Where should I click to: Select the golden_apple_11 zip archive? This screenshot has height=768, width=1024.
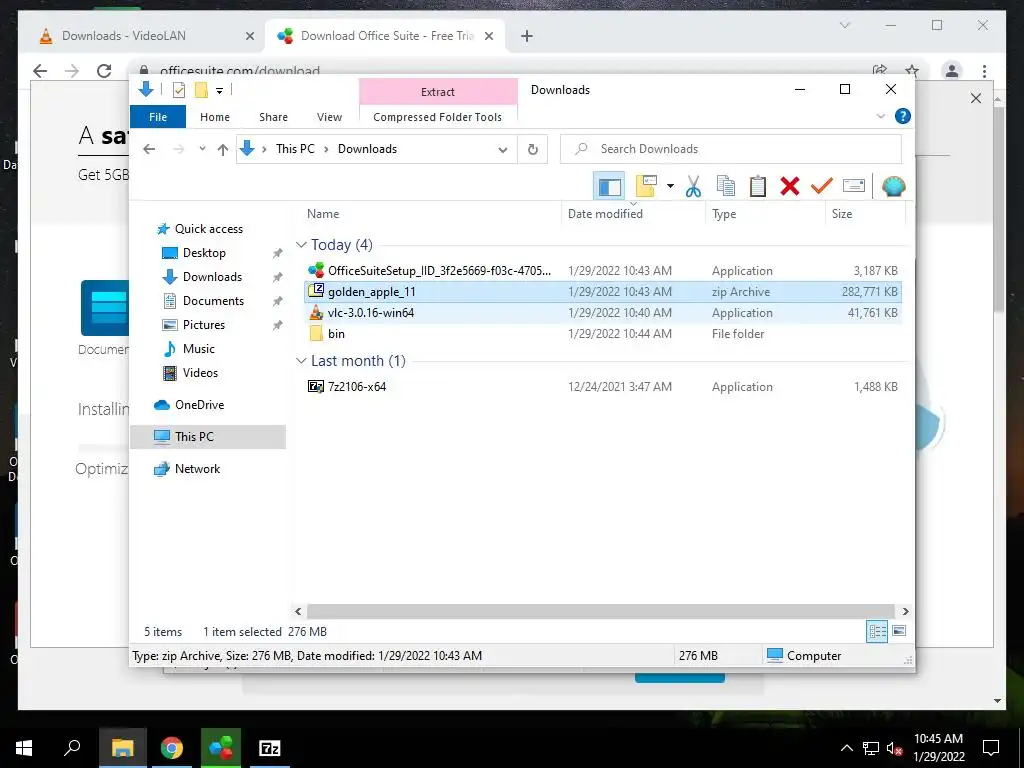click(603, 291)
